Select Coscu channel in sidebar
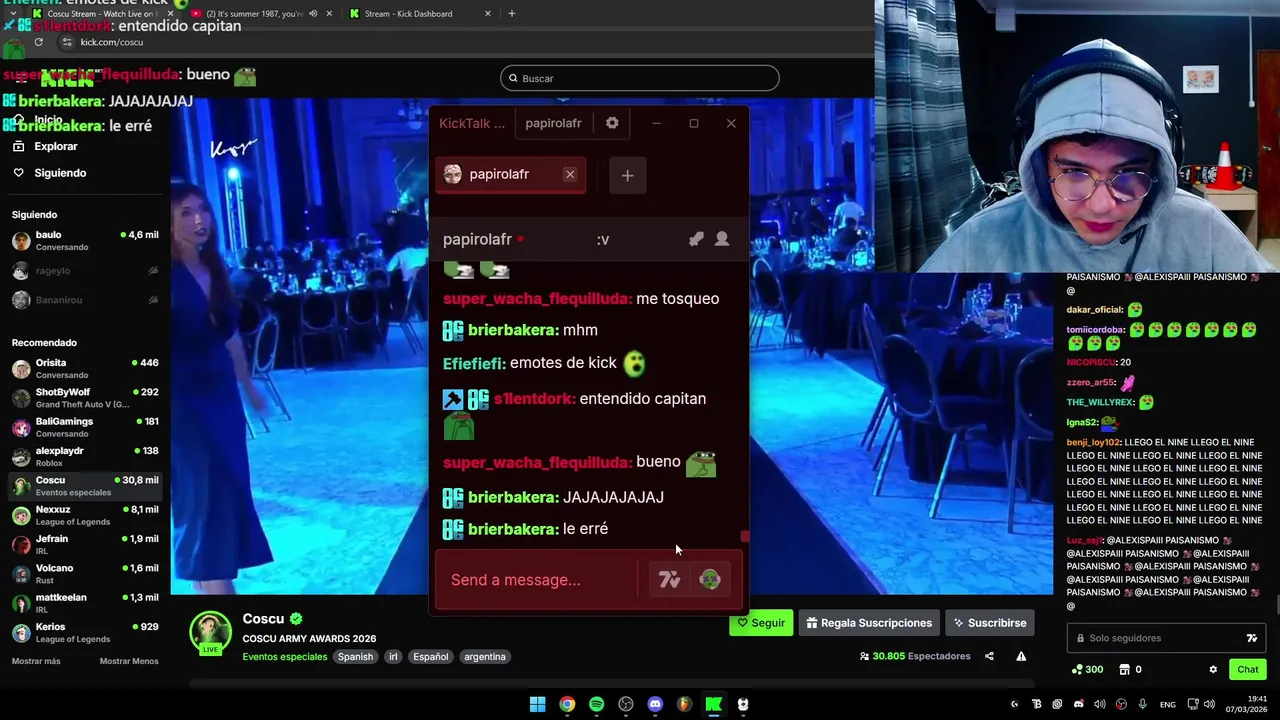Viewport: 1280px width, 720px height. (x=85, y=486)
